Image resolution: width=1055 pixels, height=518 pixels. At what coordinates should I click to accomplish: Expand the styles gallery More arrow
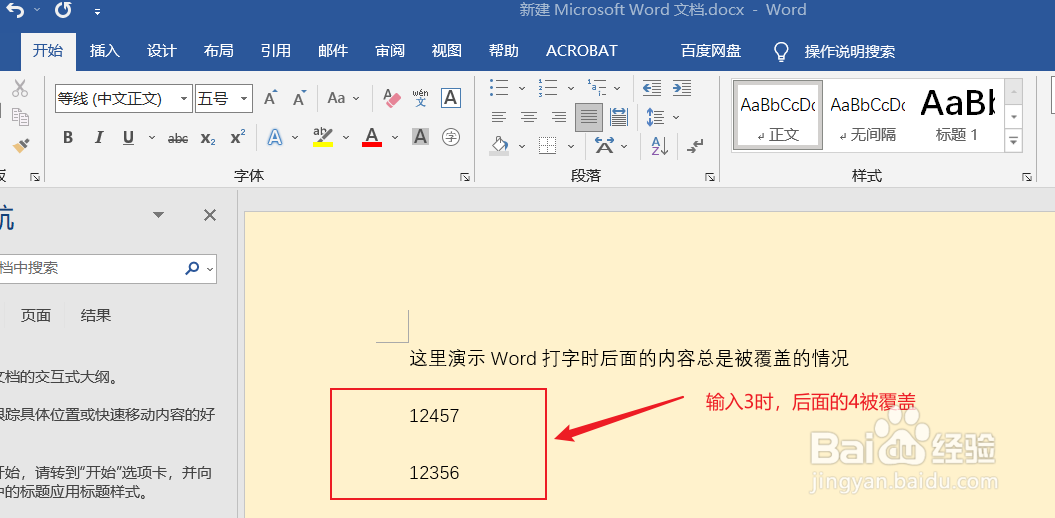1013,141
